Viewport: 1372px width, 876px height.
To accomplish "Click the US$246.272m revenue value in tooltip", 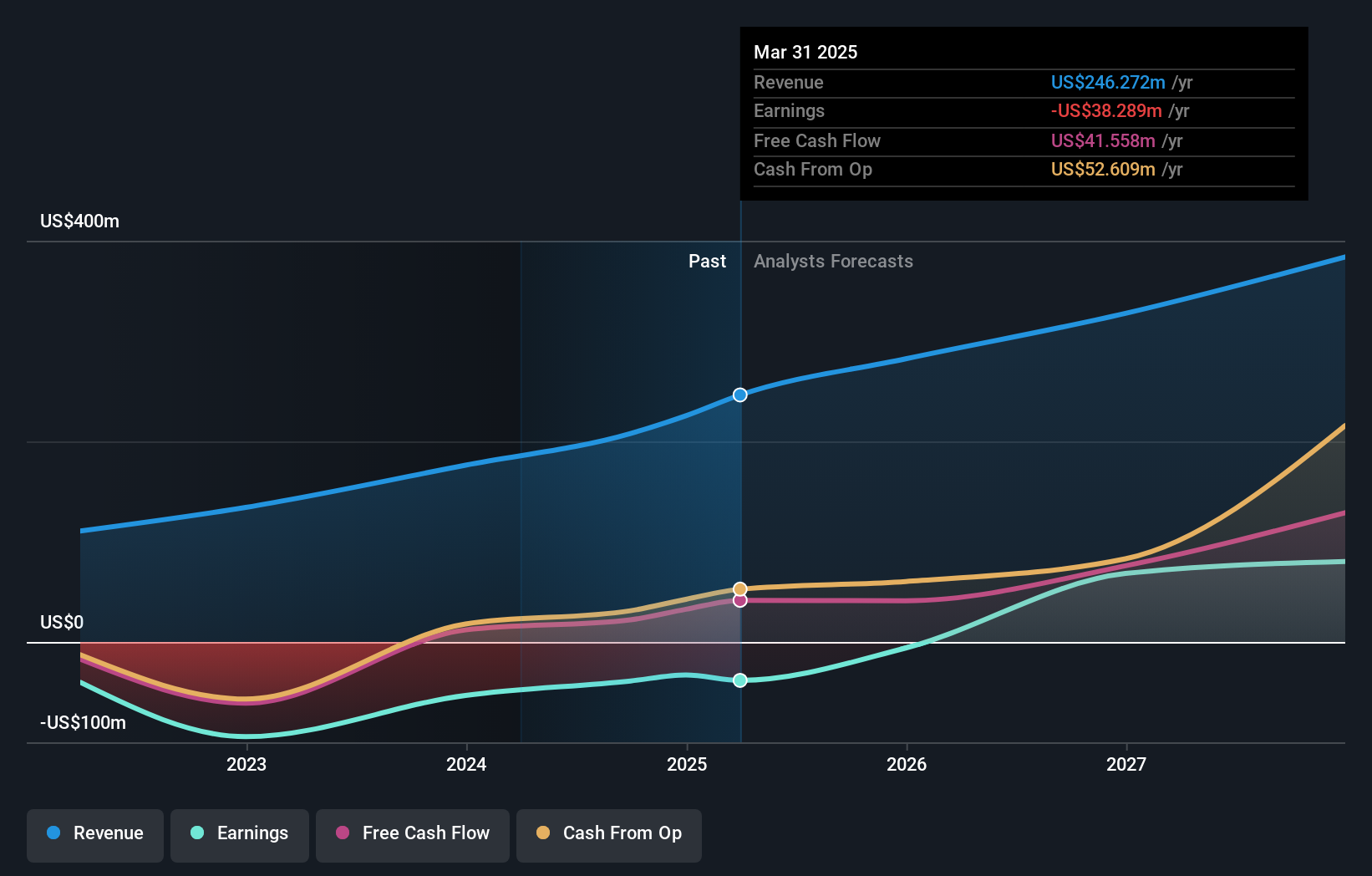I will (x=1107, y=83).
